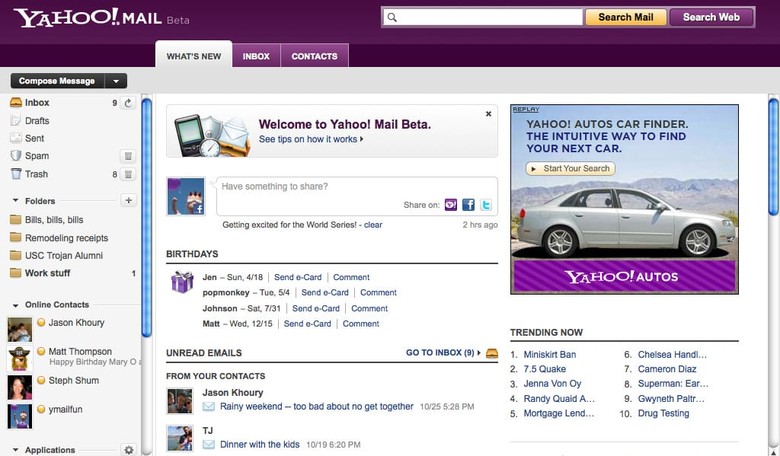Click the birthday gift box icon
Screen dimensions: 780x456
point(182,282)
